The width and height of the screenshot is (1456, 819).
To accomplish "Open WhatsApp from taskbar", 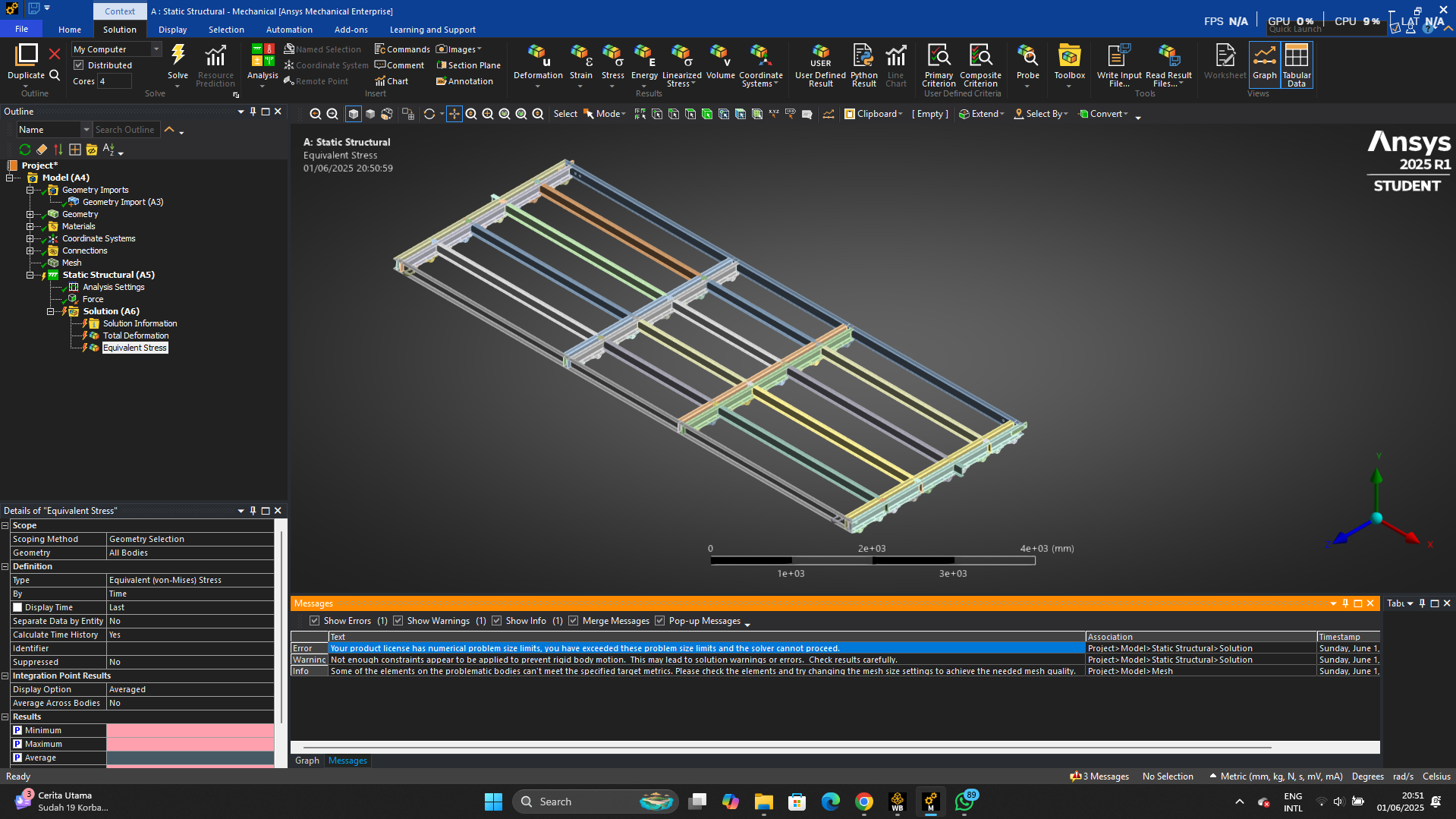I will [x=964, y=802].
